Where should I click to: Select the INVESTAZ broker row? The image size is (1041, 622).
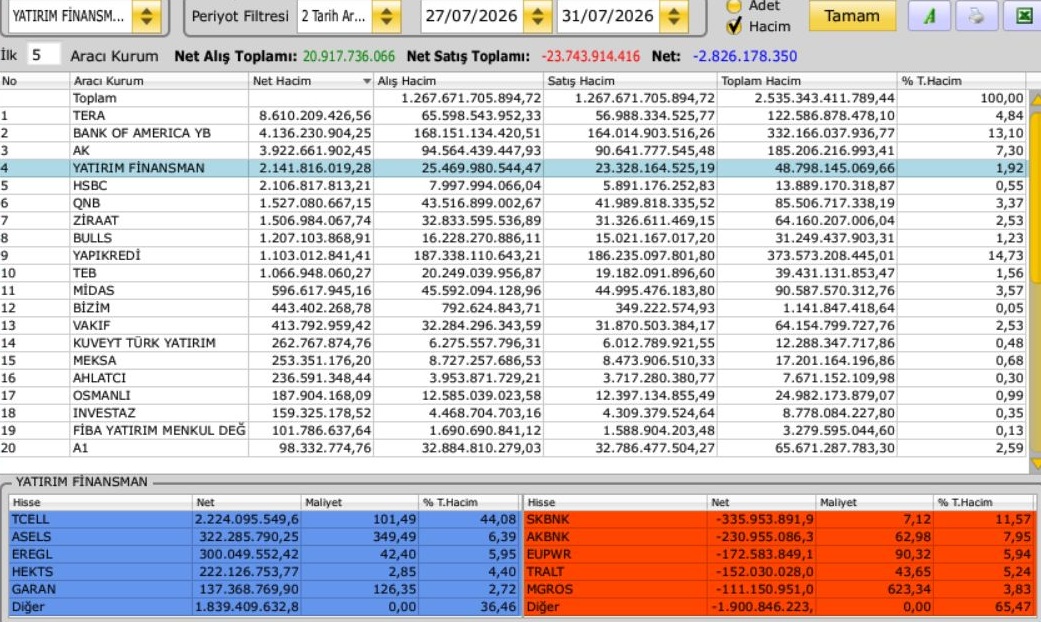(513, 413)
